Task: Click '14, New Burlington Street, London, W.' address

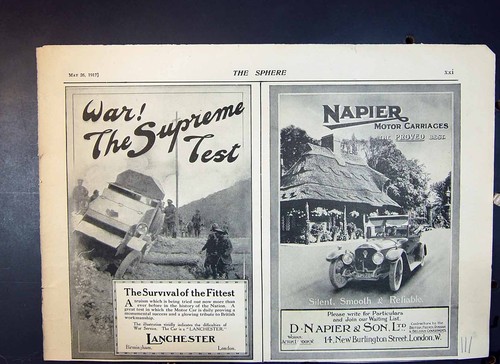Action: [382, 339]
